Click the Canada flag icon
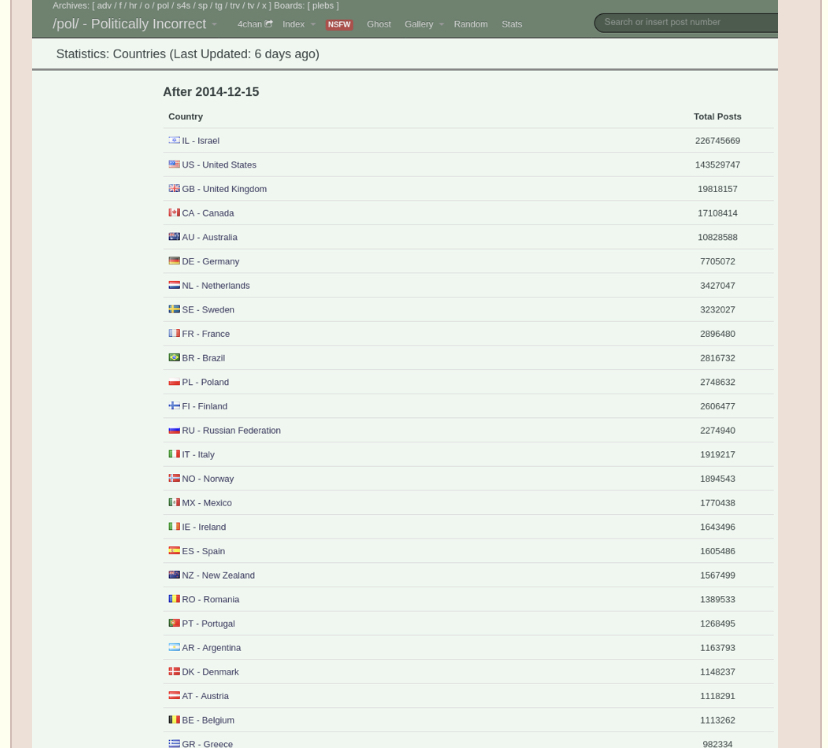This screenshot has width=828, height=748. 174,212
